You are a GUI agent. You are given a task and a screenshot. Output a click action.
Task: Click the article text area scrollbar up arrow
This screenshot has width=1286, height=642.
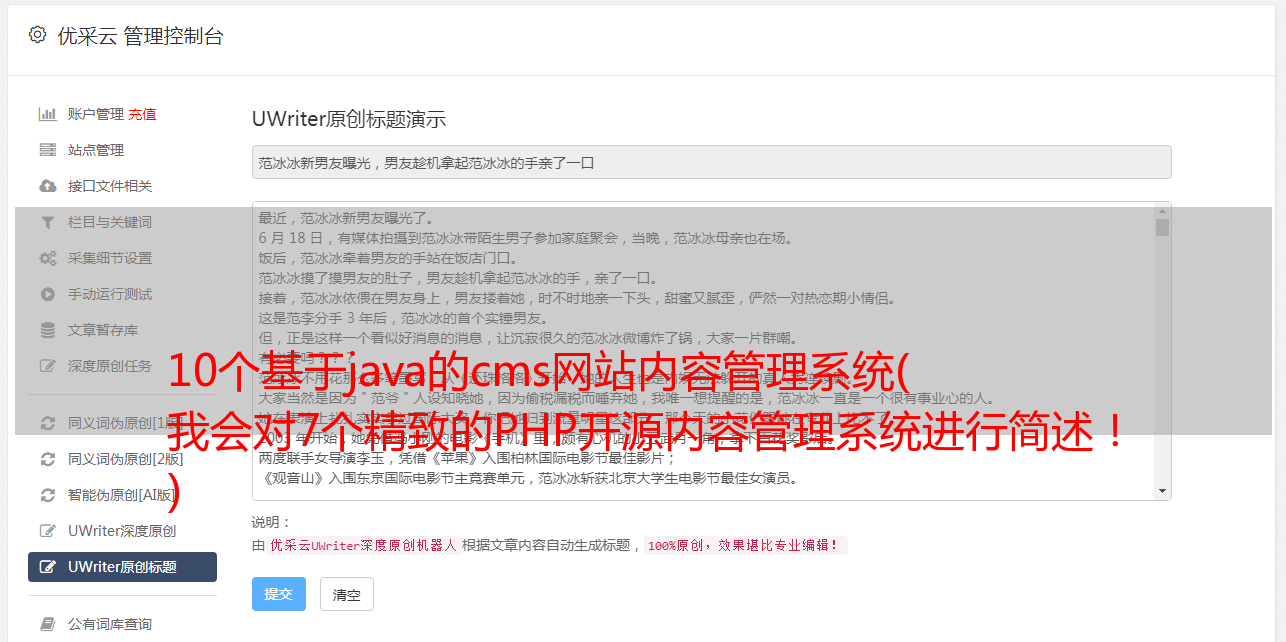(1162, 211)
